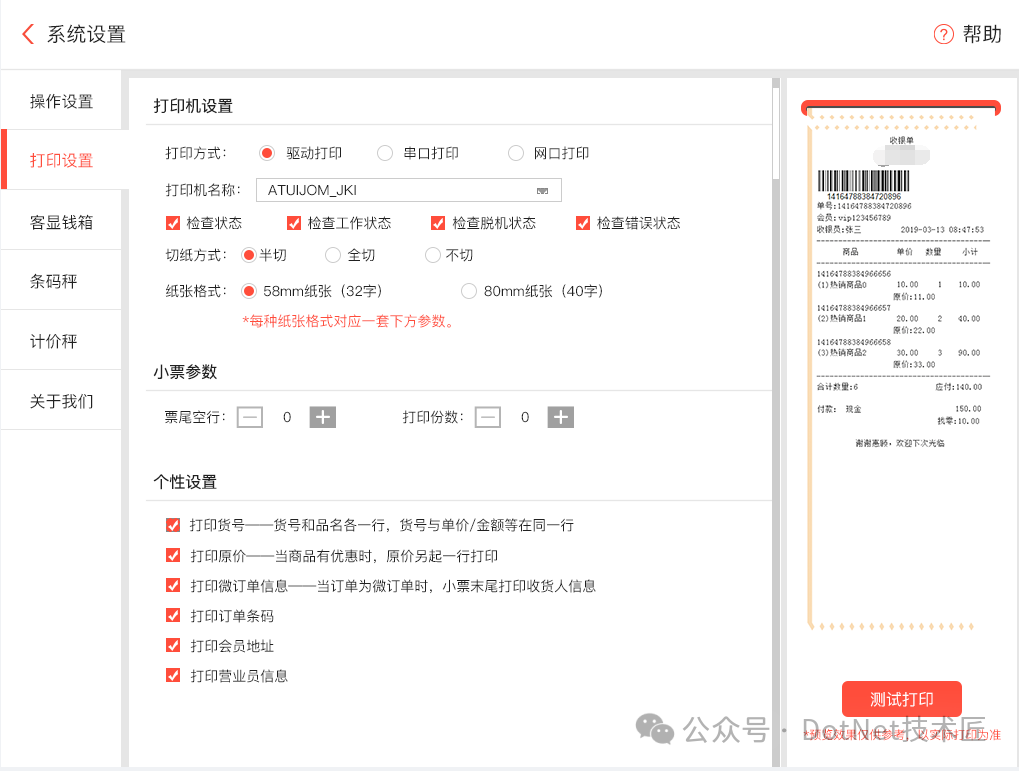Toggle 打印订单条码 checkbox
Screen dimensions: 1019x771
173,615
